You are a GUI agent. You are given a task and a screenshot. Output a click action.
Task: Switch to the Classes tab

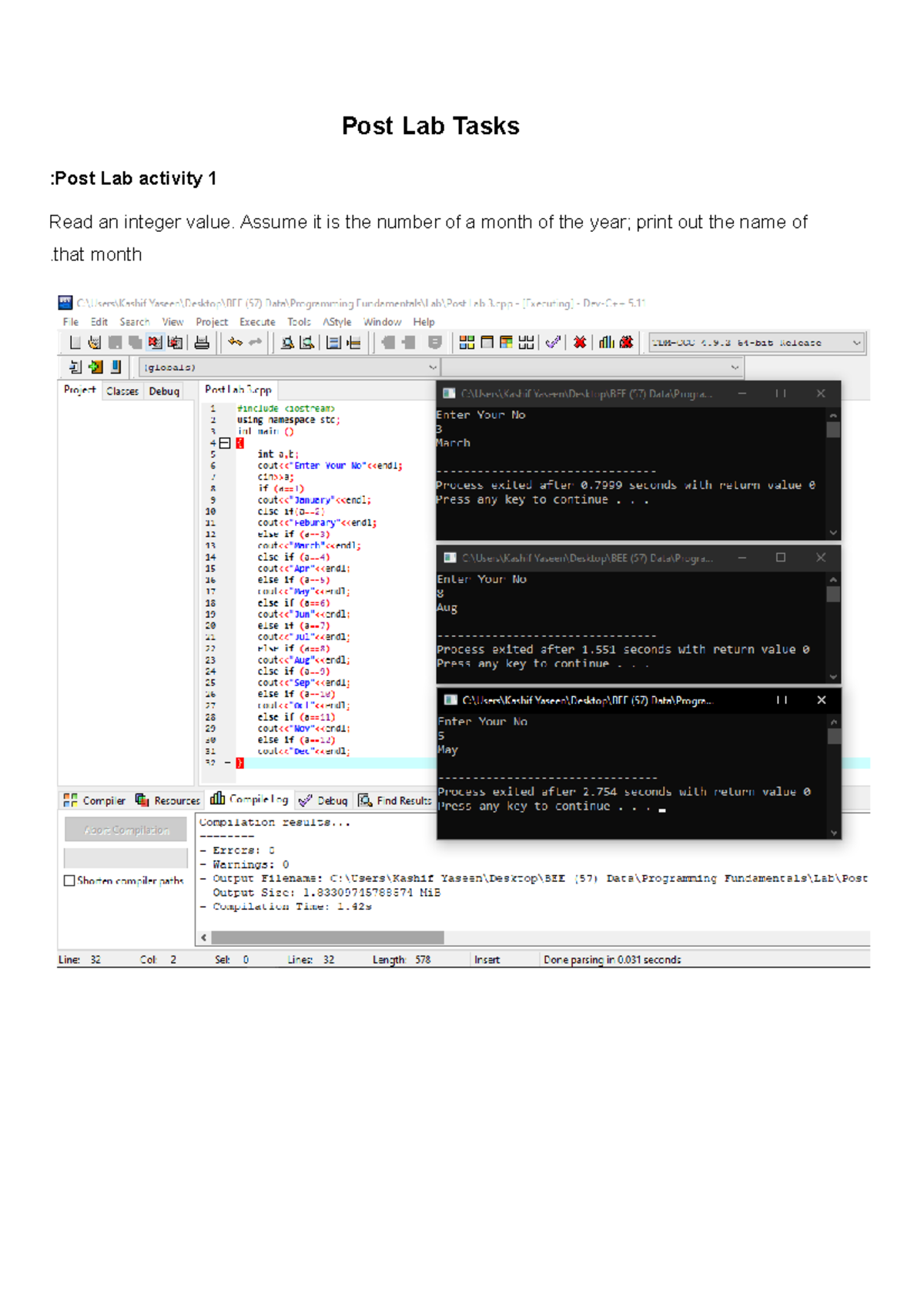coord(122,391)
